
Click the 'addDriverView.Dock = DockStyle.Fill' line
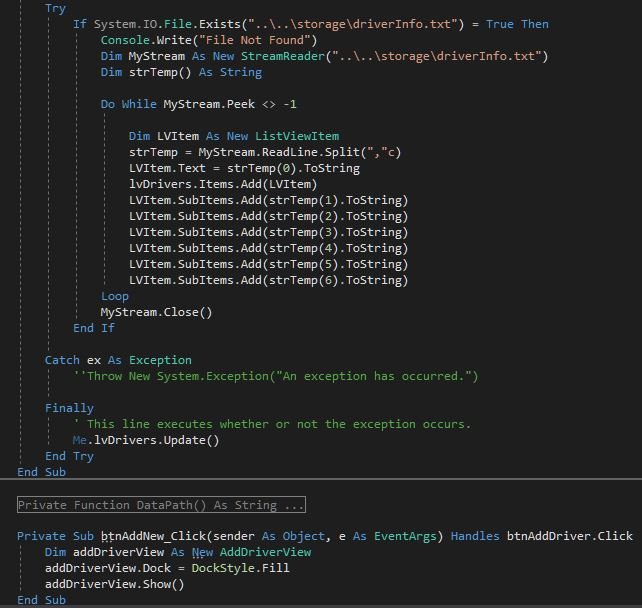pos(167,568)
